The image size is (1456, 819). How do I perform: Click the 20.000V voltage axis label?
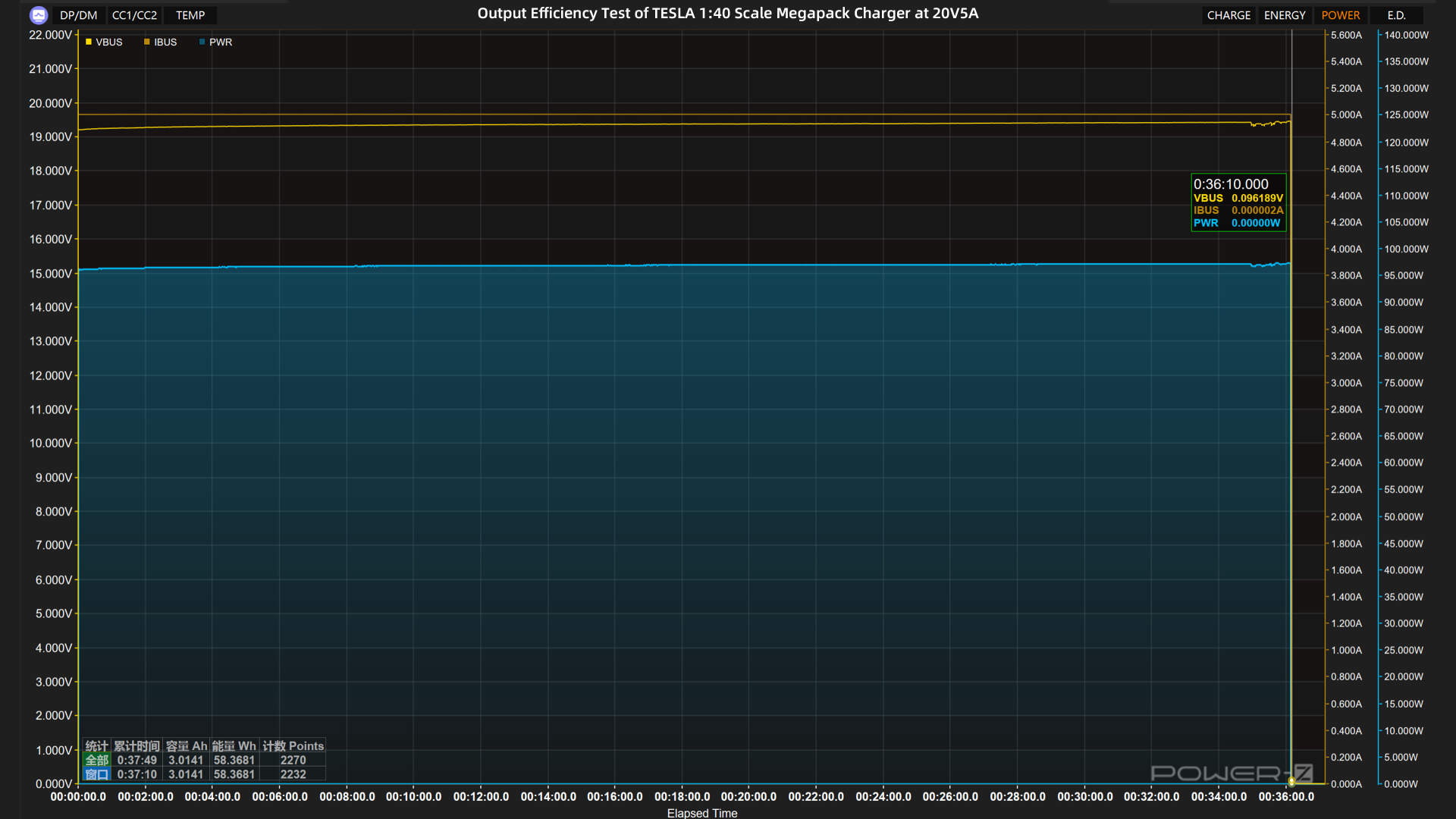[50, 103]
